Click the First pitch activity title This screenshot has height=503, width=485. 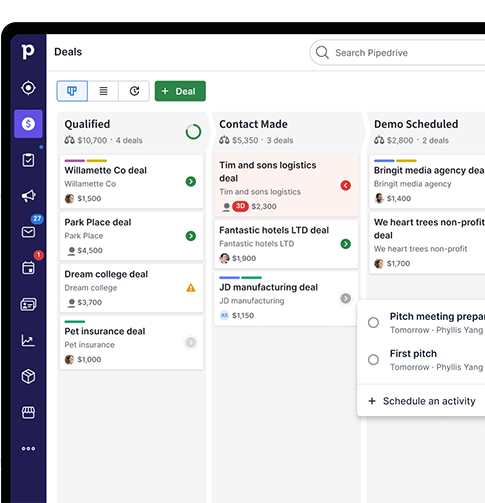click(x=413, y=354)
